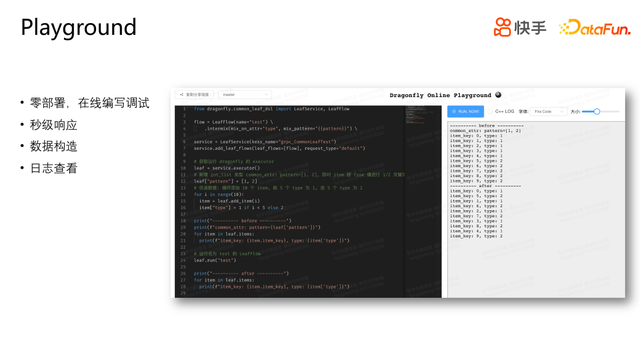Click the fold indicator at line 4

pos(196,129)
